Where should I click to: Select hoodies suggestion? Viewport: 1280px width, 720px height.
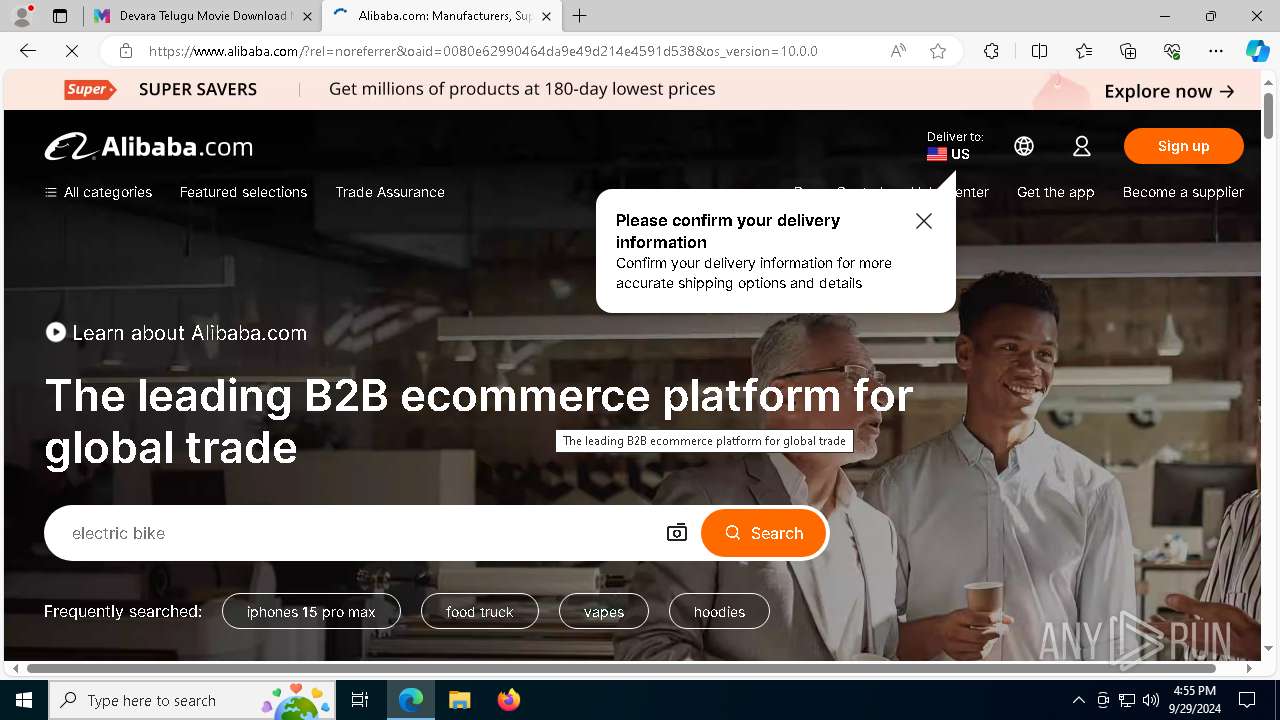click(719, 611)
